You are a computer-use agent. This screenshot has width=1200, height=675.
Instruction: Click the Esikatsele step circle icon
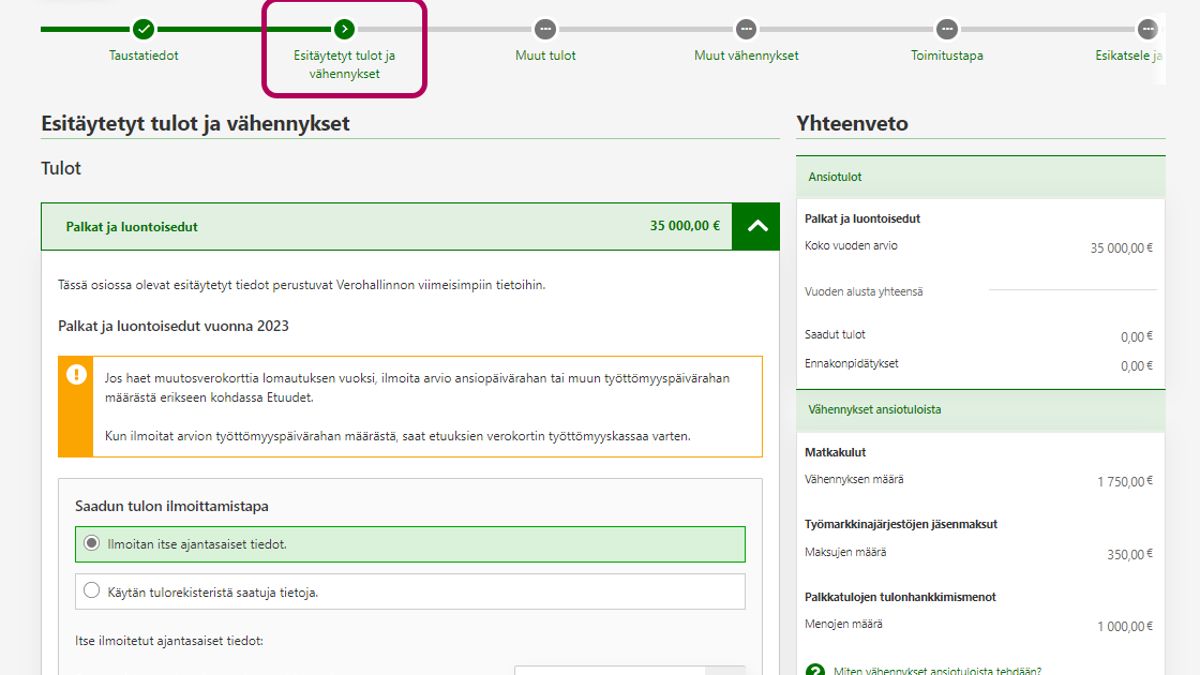[x=1147, y=29]
